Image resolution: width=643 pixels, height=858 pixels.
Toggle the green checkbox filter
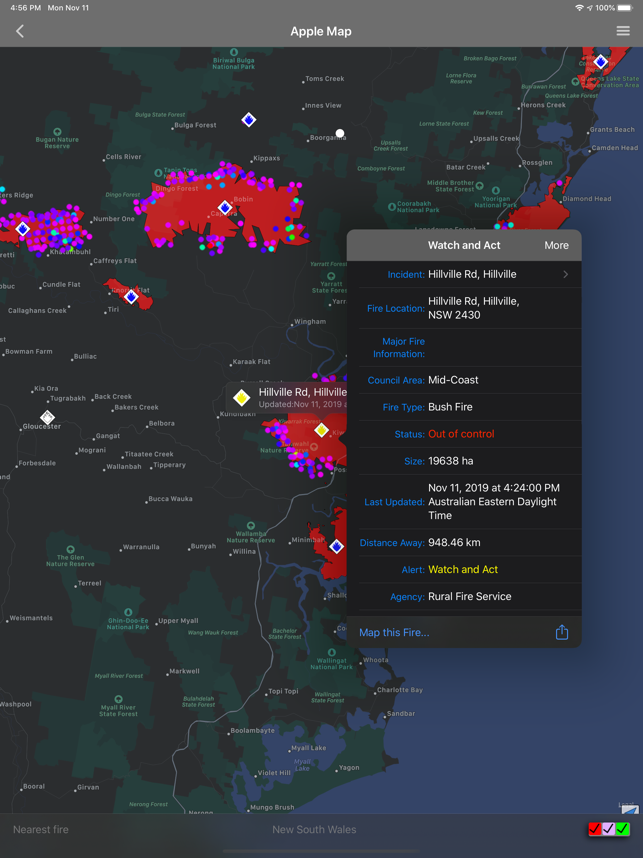coord(622,829)
